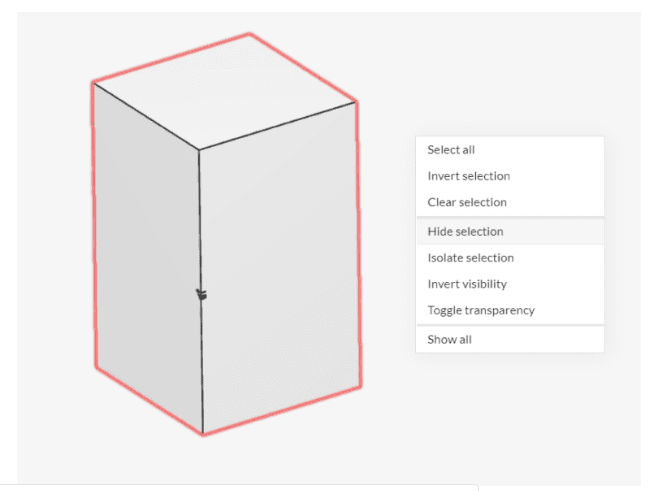Choose Isolate selection option
Viewport: 658px width, 491px height.
pos(470,258)
